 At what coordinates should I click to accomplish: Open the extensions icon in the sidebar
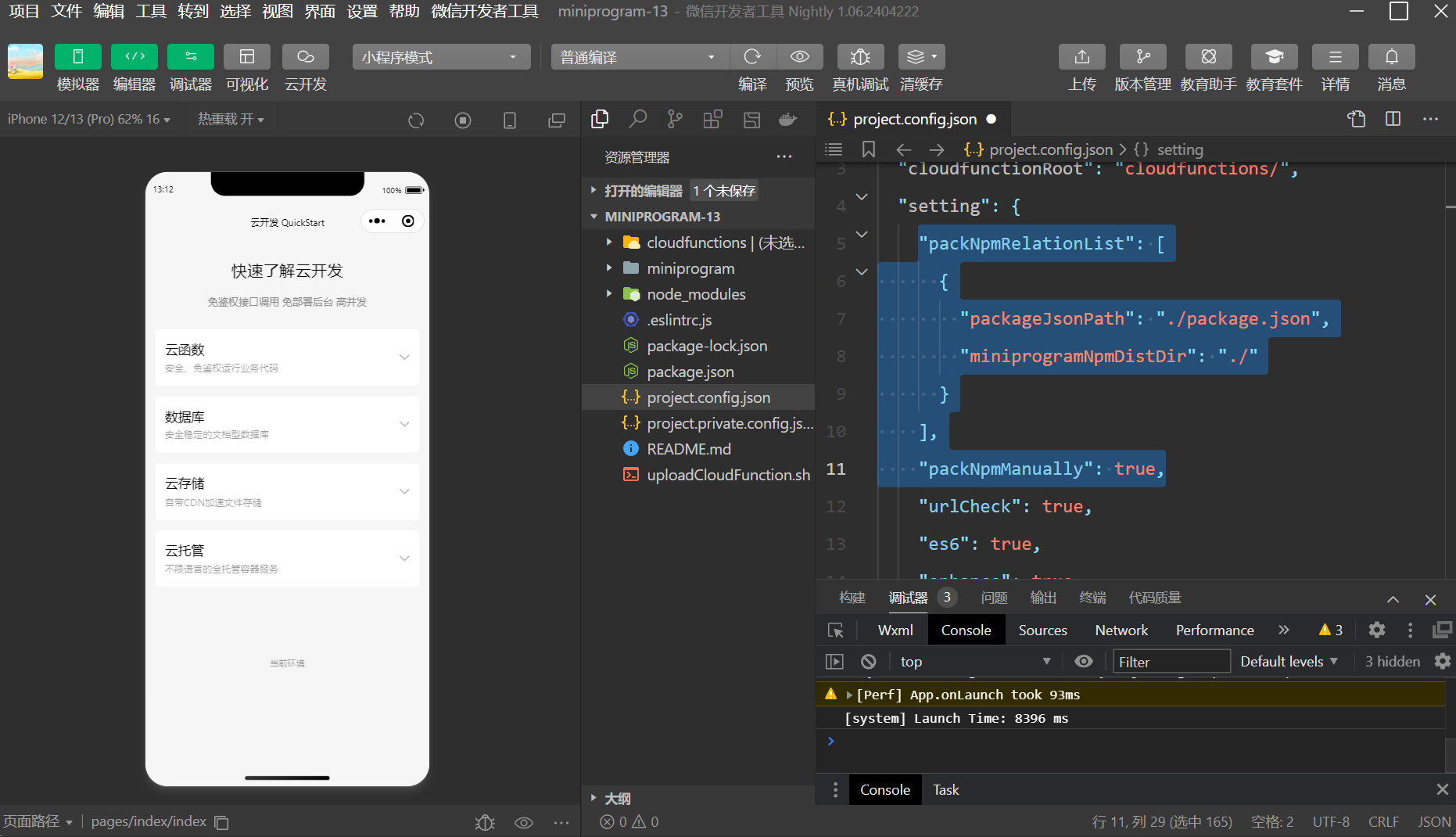(x=712, y=119)
